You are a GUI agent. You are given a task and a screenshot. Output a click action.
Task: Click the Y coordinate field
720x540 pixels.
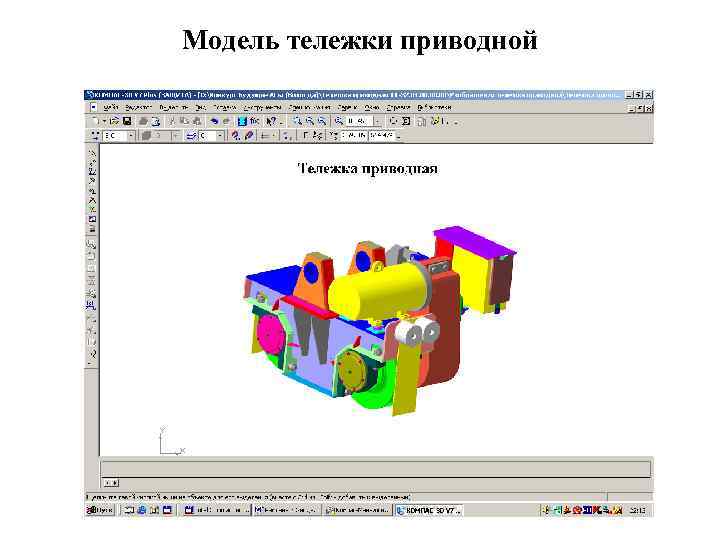382,135
